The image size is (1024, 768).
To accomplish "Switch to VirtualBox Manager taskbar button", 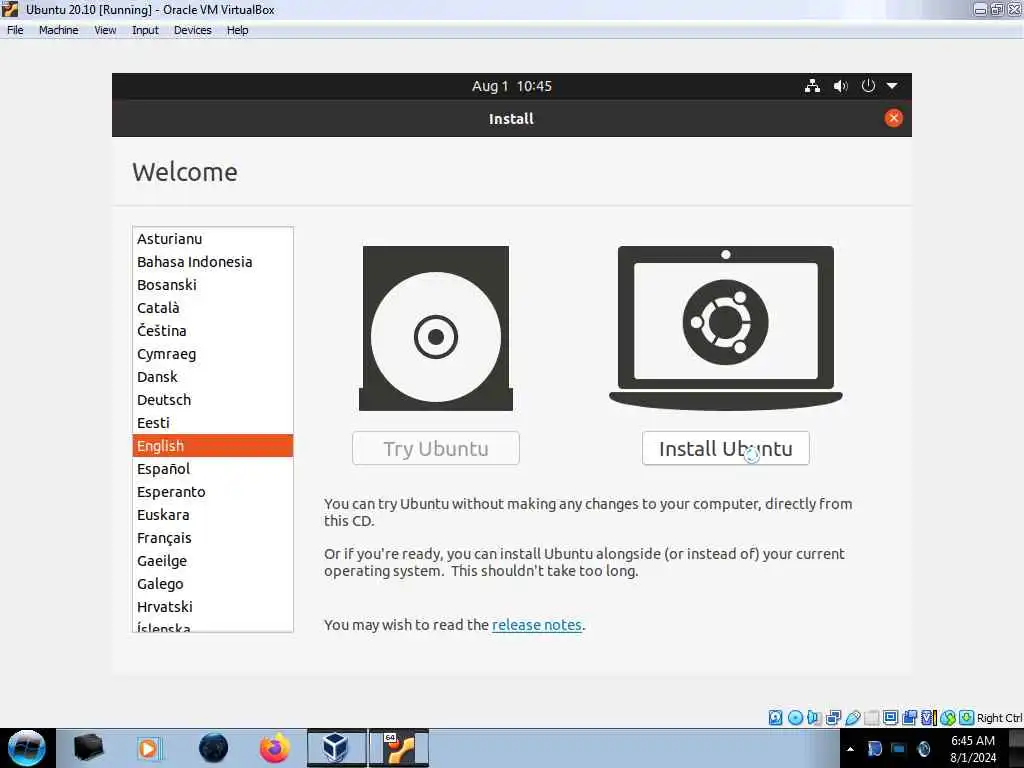I will [336, 748].
